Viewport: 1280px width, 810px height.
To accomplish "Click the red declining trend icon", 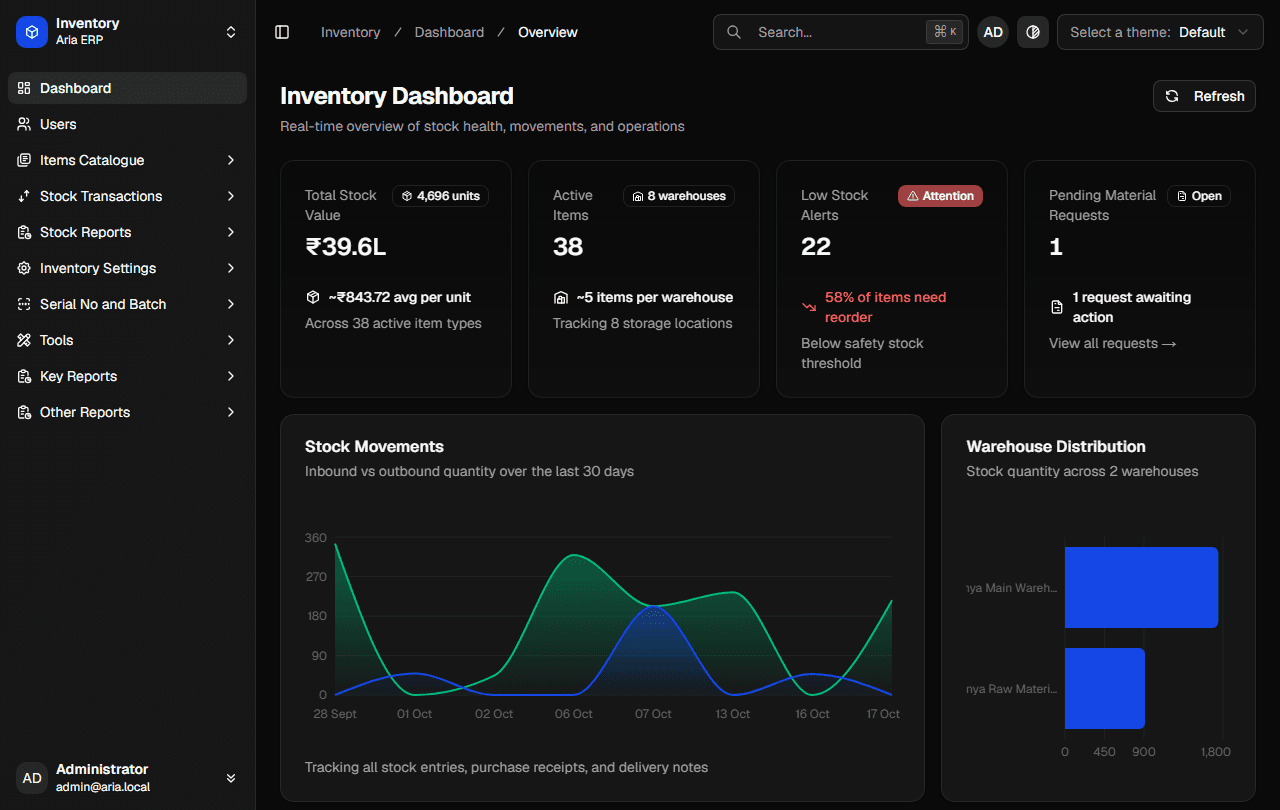I will 809,307.
